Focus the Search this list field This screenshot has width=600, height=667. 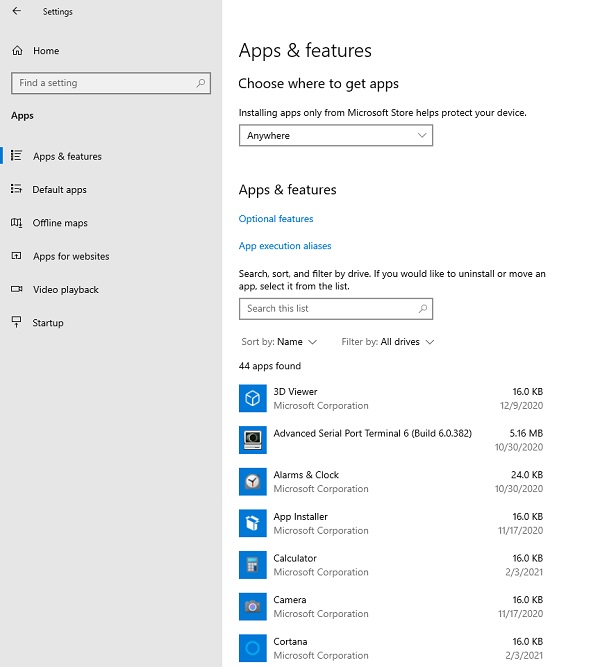(336, 309)
